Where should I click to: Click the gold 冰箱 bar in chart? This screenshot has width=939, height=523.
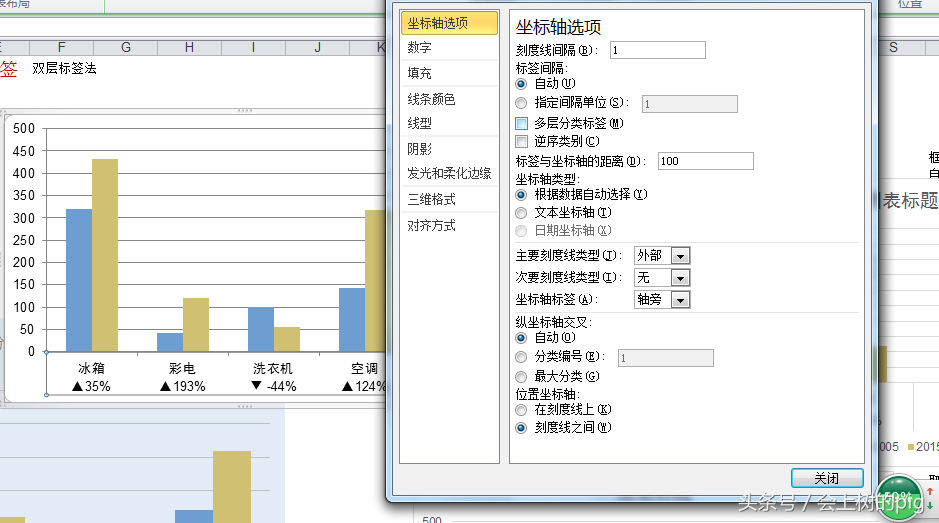pos(105,255)
